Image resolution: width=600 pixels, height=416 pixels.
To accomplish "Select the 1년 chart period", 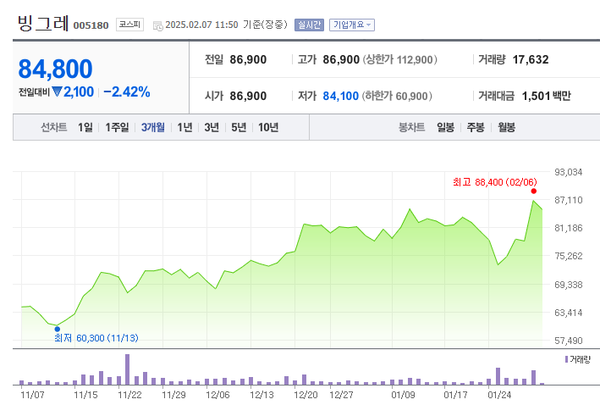I will (x=185, y=127).
